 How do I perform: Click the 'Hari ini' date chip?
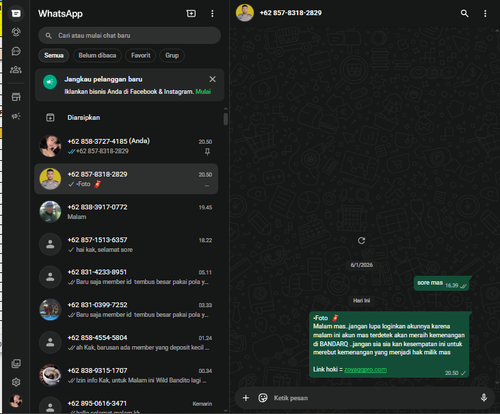361,300
